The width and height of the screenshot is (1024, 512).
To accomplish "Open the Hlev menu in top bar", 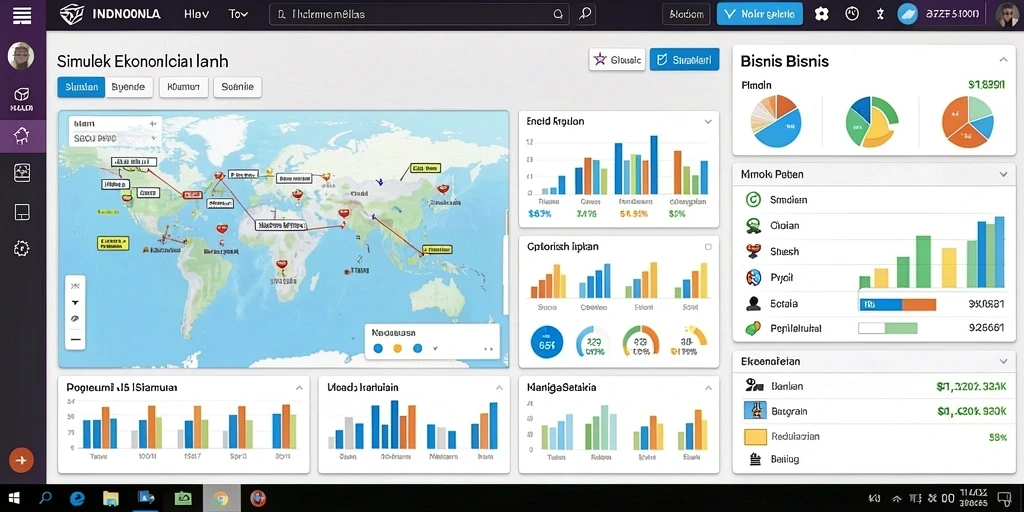I will pyautogui.click(x=197, y=14).
